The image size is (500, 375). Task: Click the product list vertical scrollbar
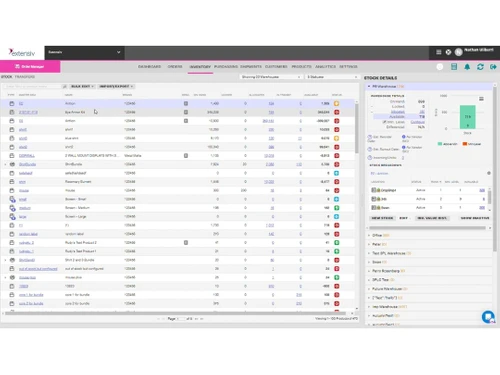coord(357,130)
